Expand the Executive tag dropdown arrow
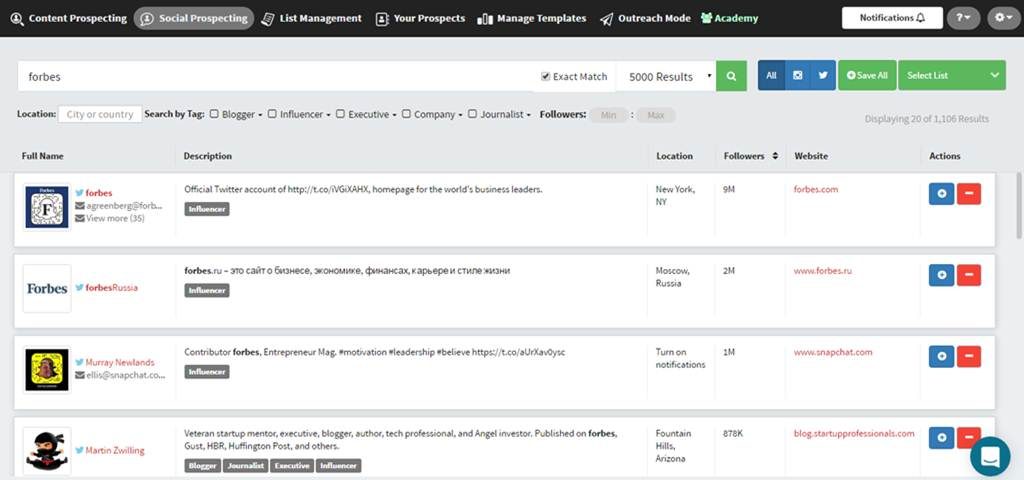This screenshot has width=1024, height=480. 394,115
